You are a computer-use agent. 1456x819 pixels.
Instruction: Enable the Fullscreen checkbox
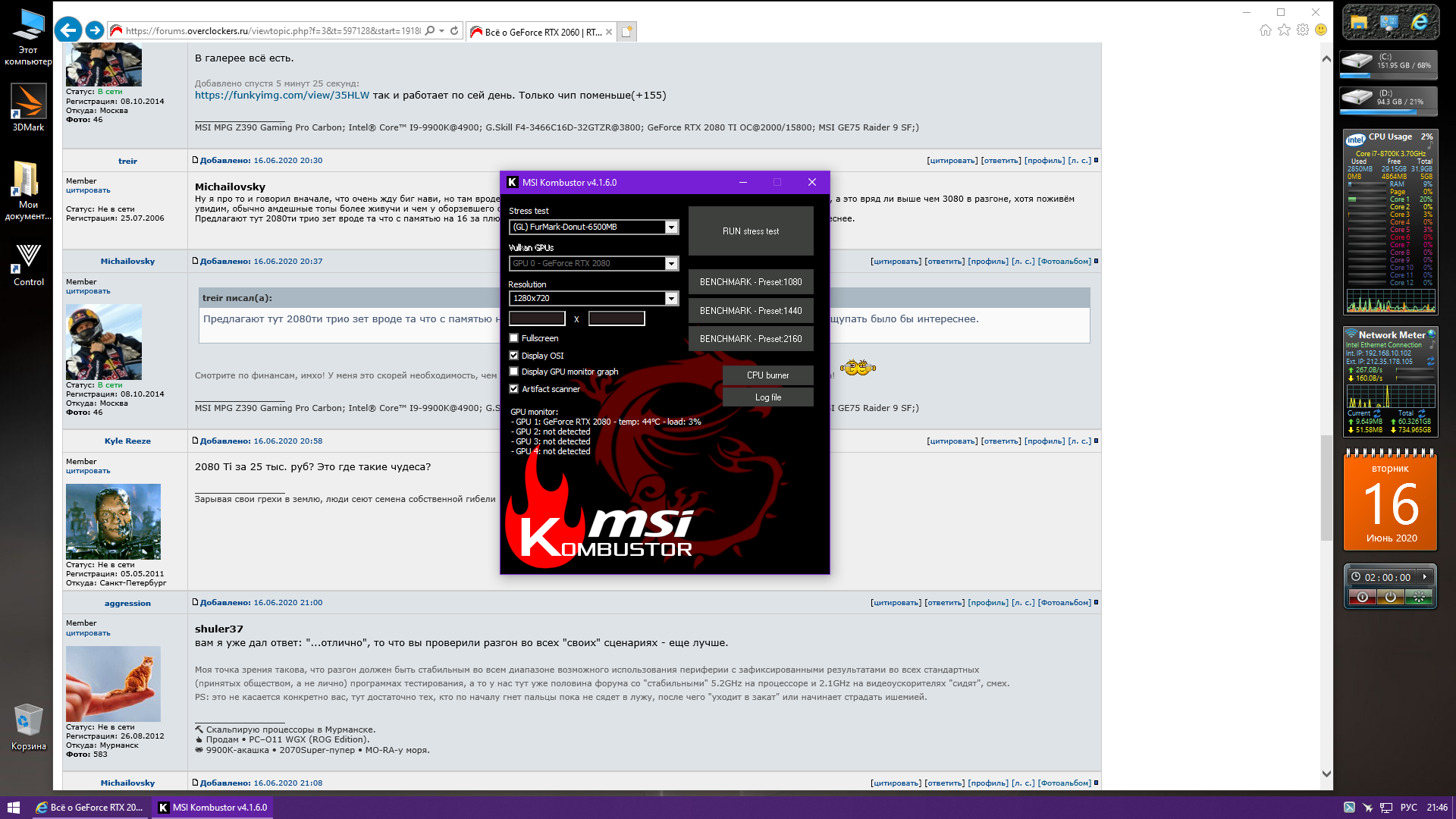coord(514,338)
